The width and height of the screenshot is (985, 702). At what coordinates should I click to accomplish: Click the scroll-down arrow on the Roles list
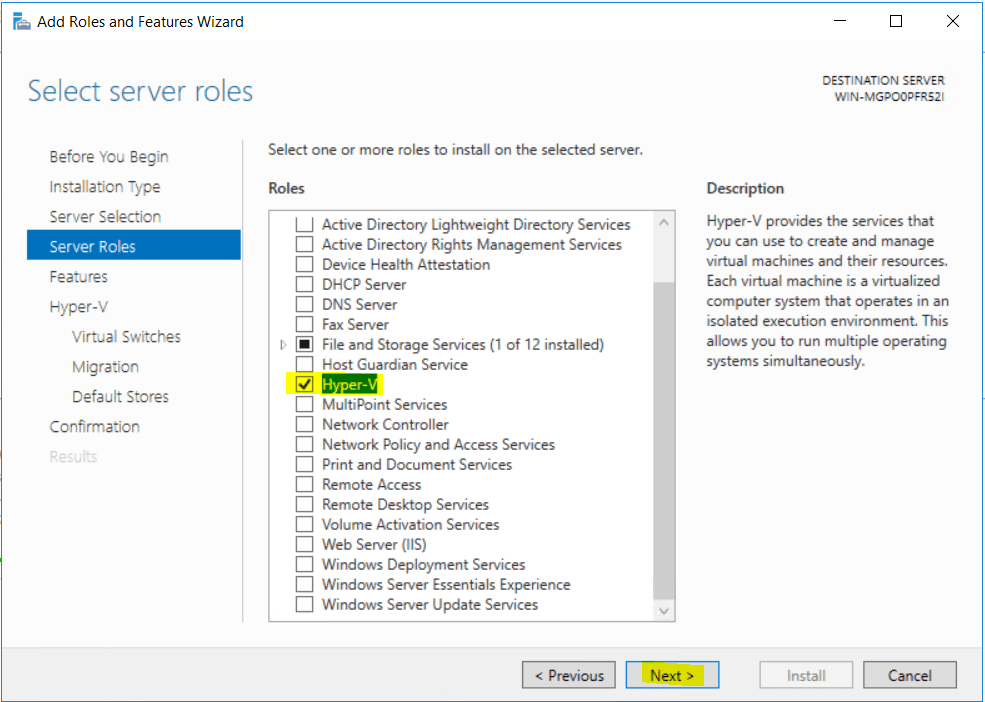point(663,611)
